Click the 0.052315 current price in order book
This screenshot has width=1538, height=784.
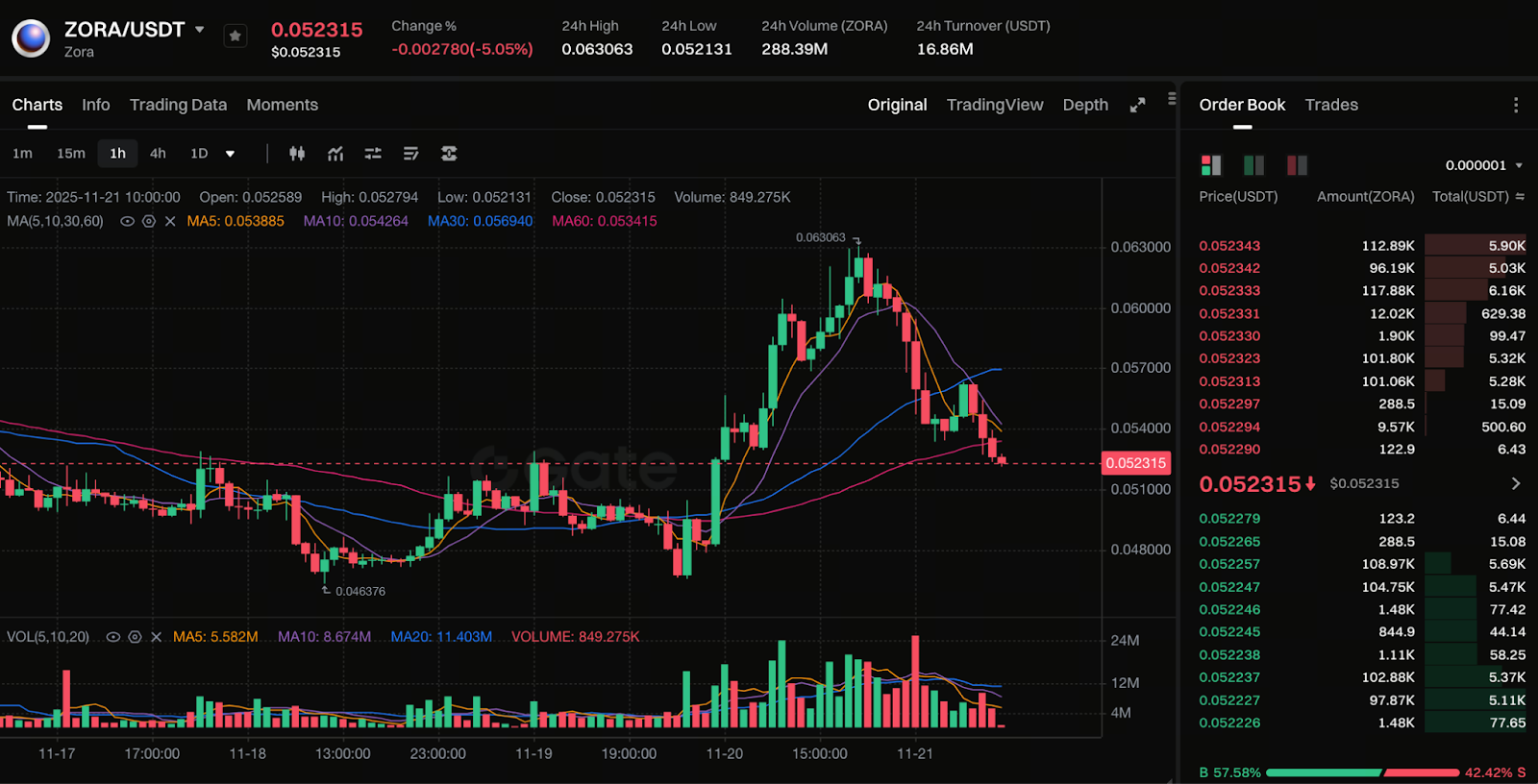tap(1250, 484)
